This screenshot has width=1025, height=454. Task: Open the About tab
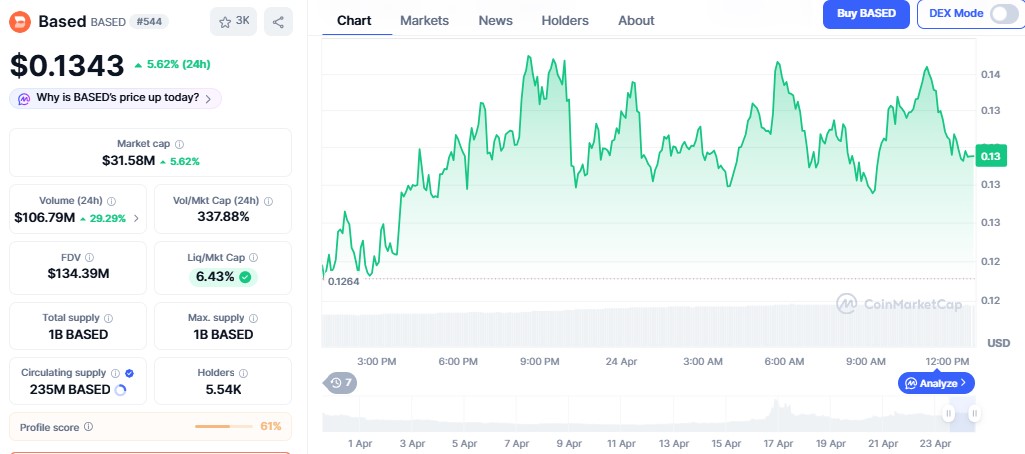coord(636,20)
